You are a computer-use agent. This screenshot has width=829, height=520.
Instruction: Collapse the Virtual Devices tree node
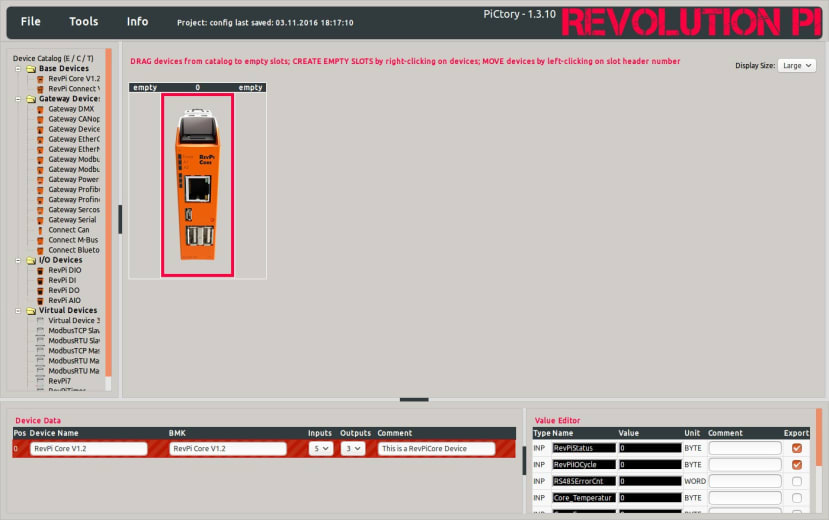pyautogui.click(x=18, y=311)
